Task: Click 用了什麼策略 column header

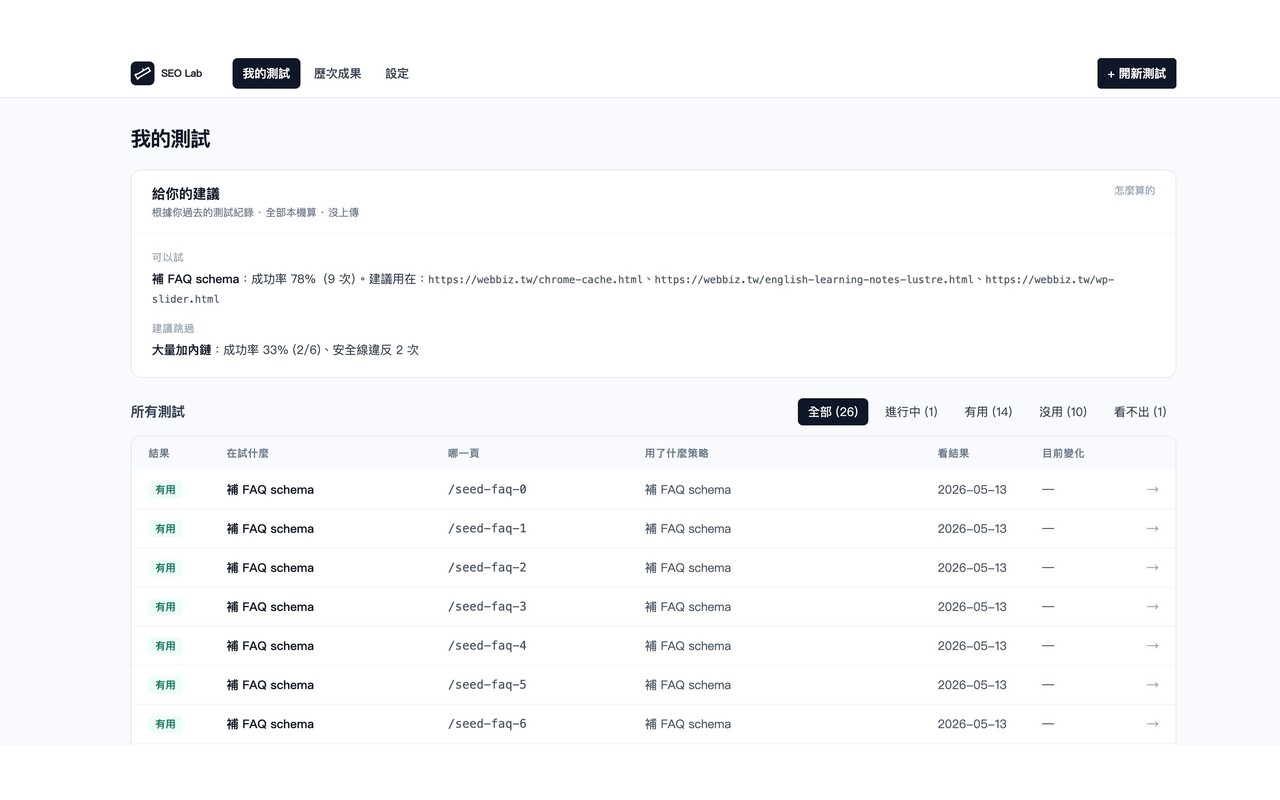Action: [677, 453]
